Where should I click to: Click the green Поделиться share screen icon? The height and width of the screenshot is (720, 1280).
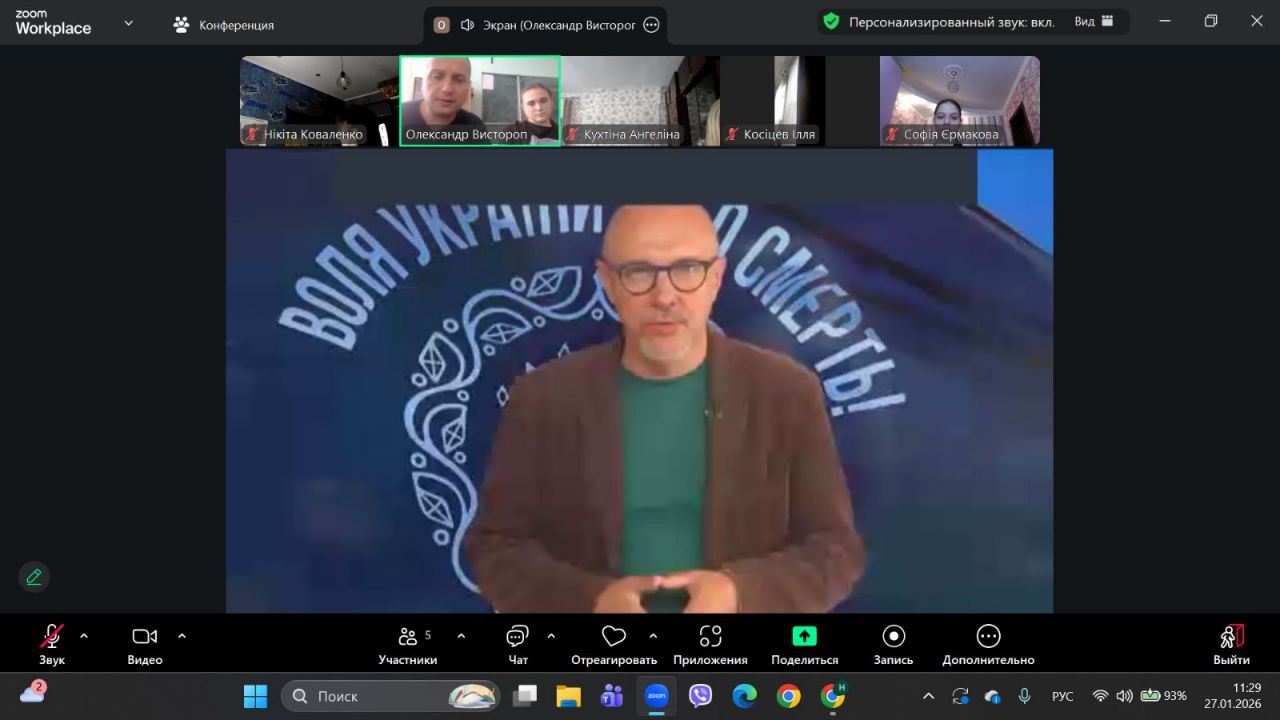tap(804, 636)
